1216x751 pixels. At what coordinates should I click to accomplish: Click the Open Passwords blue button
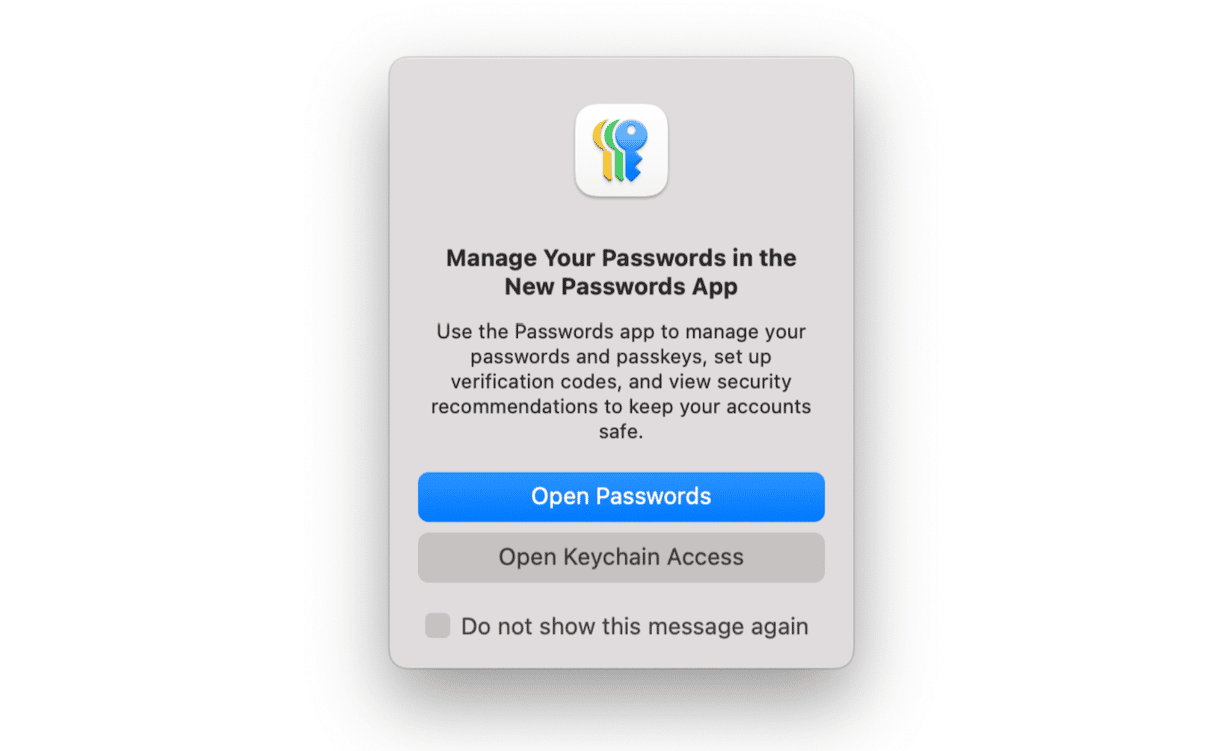click(x=621, y=497)
